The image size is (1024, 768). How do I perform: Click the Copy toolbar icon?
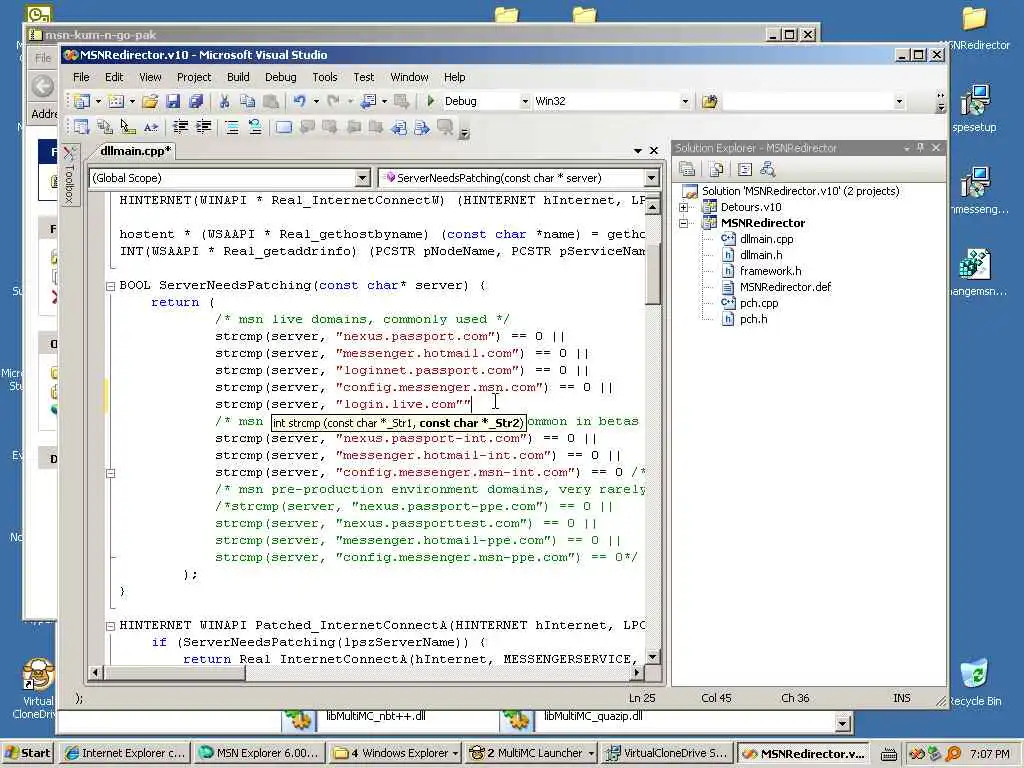click(248, 101)
